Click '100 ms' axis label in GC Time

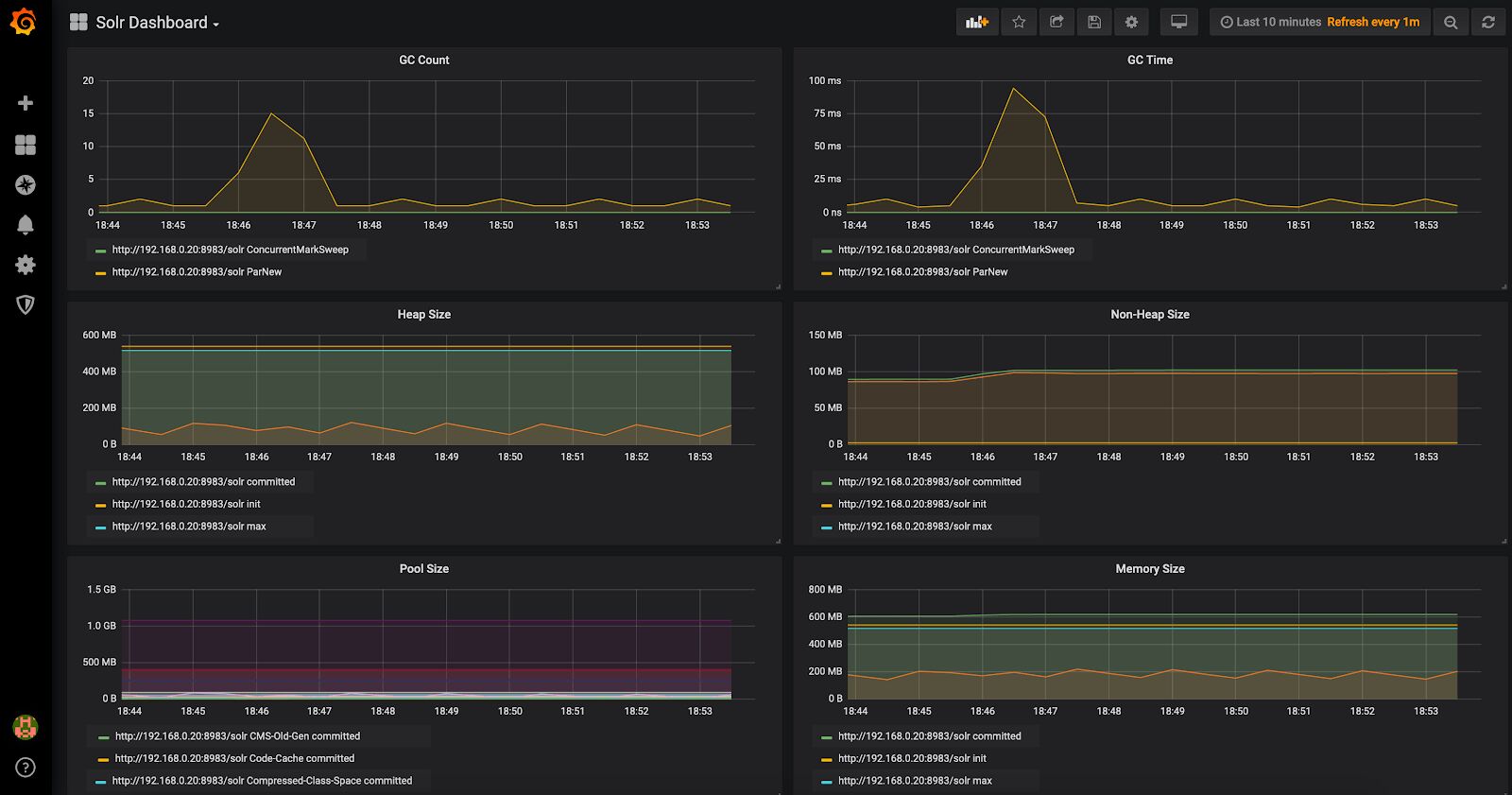pyautogui.click(x=825, y=80)
